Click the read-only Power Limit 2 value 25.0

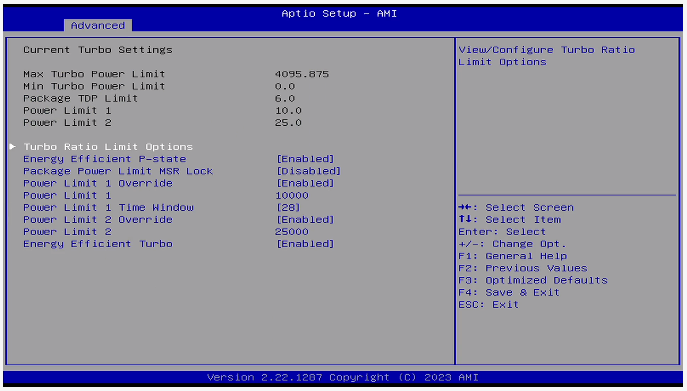tap(288, 123)
